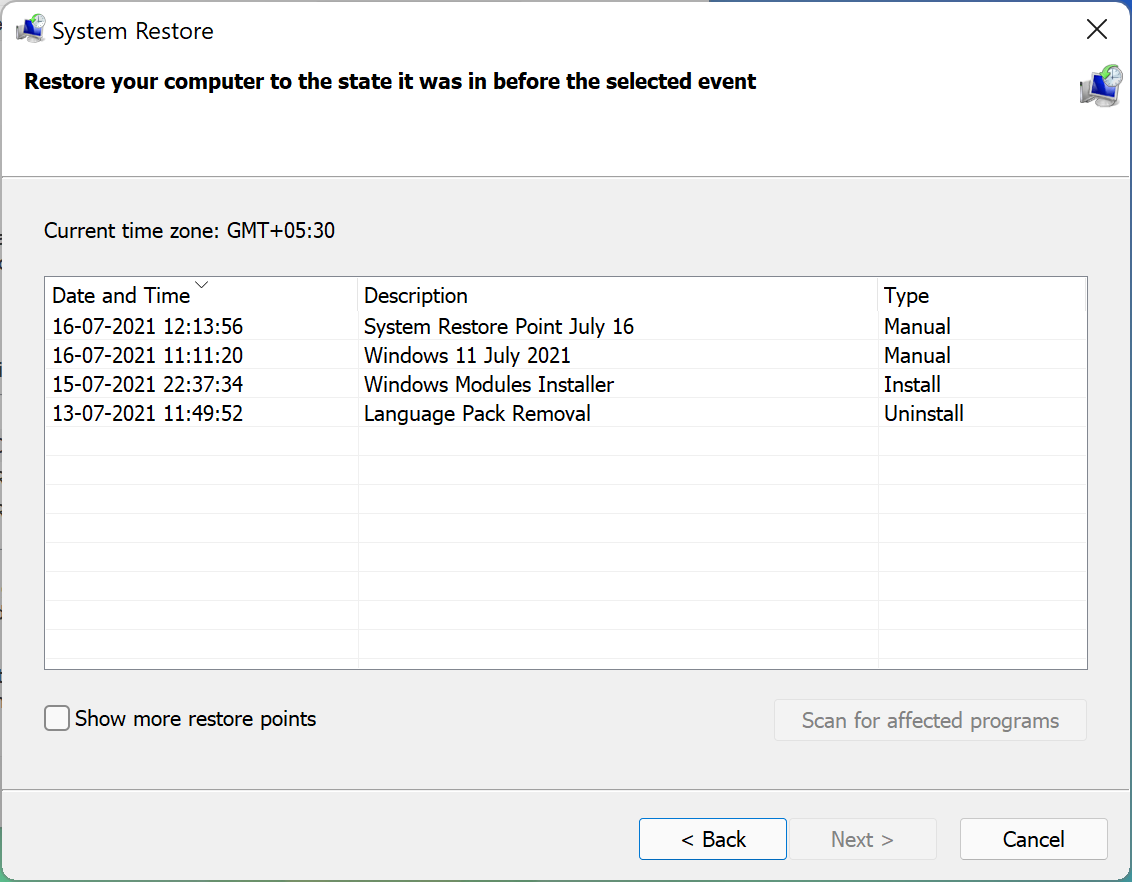Viewport: 1132px width, 882px height.
Task: Click Windows Modules Installer description
Action: (x=489, y=384)
